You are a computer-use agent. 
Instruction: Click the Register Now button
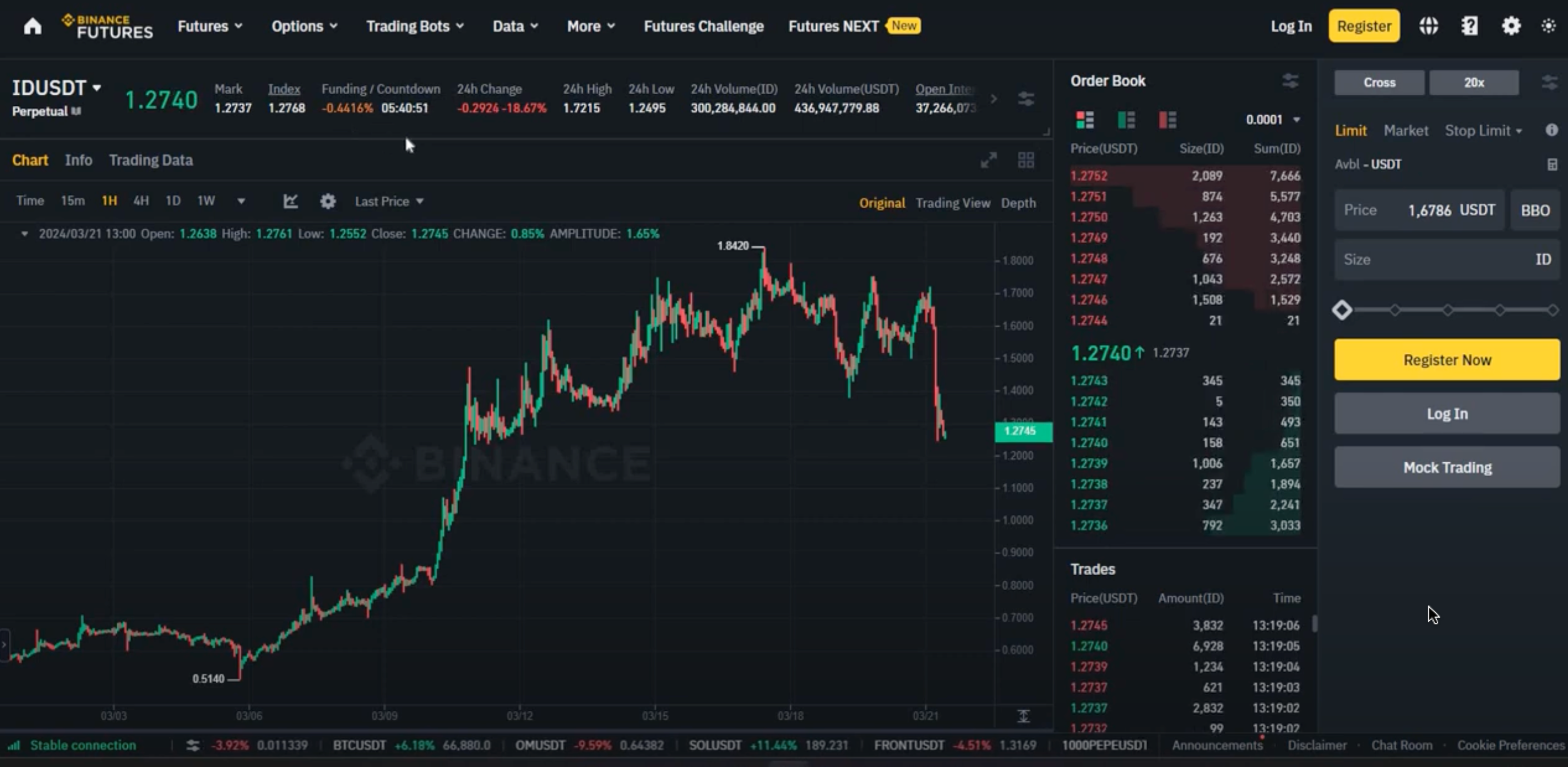click(1446, 359)
